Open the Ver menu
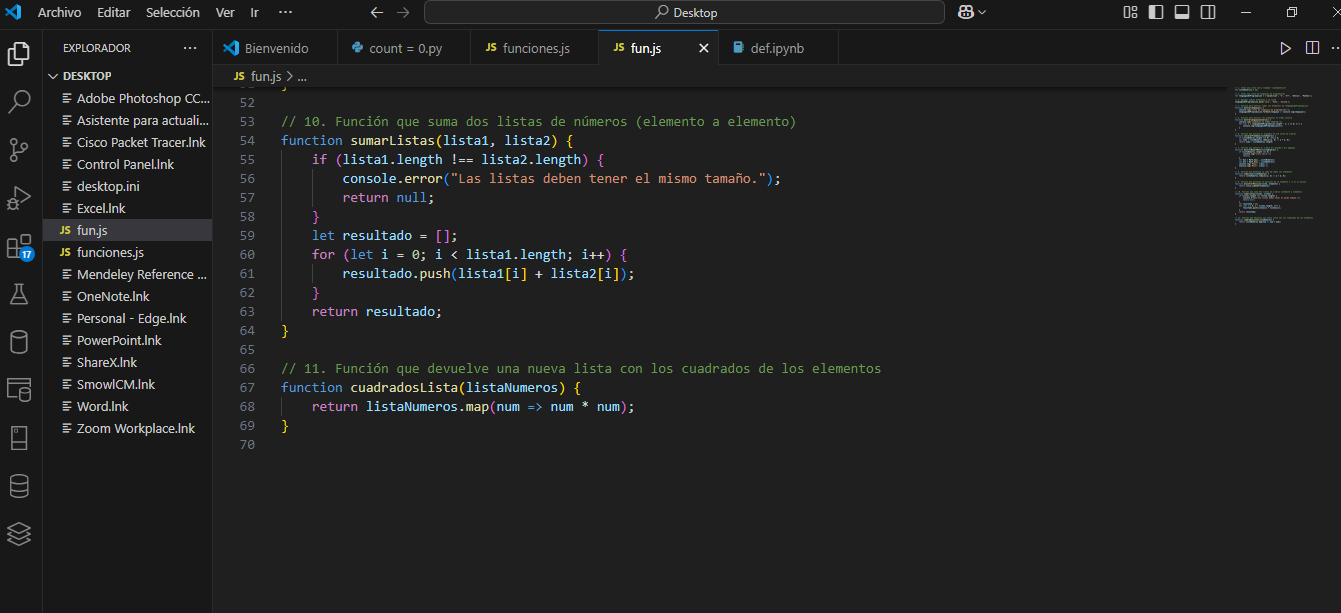The height and width of the screenshot is (613, 1341). (225, 12)
